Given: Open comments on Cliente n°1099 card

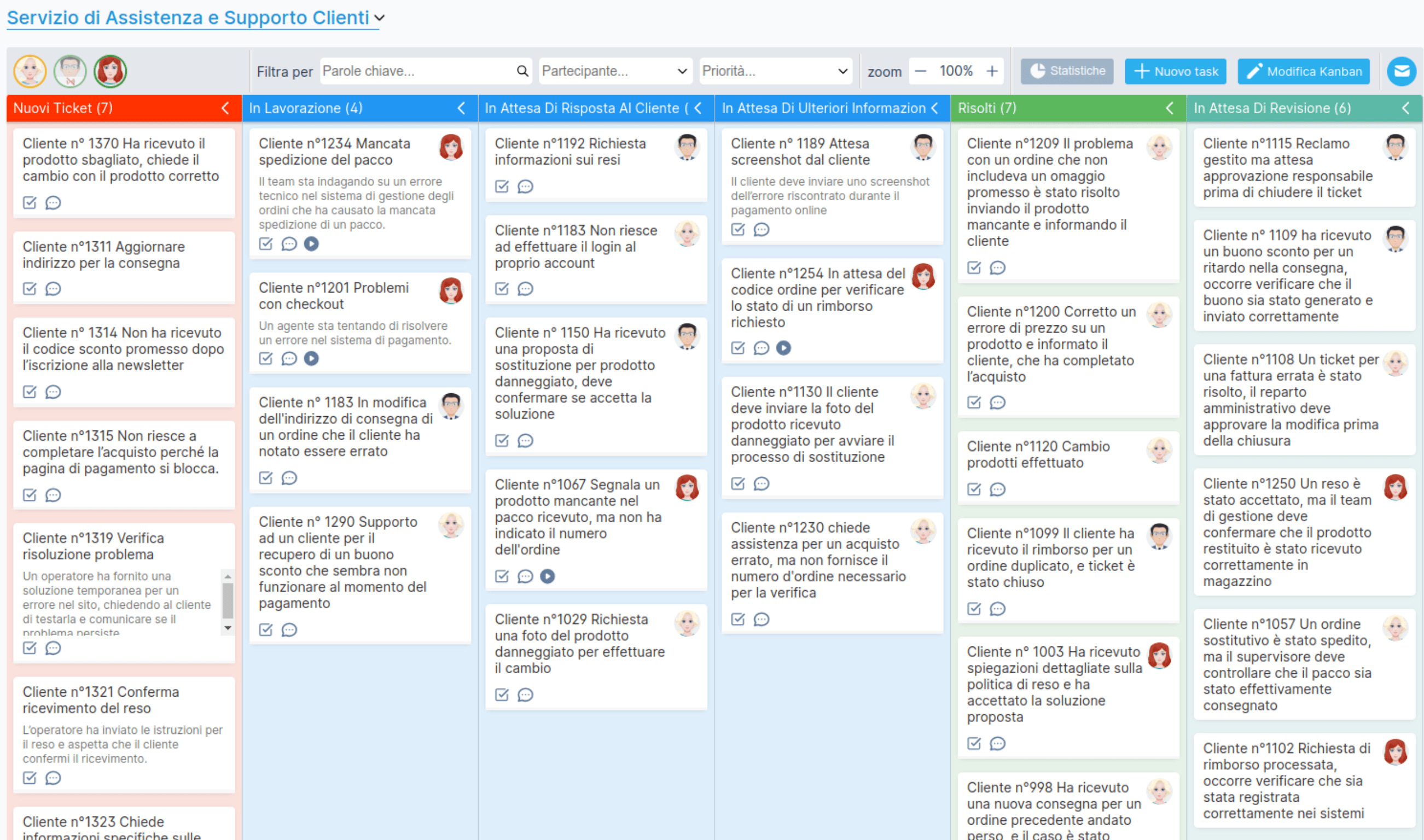Looking at the screenshot, I should coord(997,609).
